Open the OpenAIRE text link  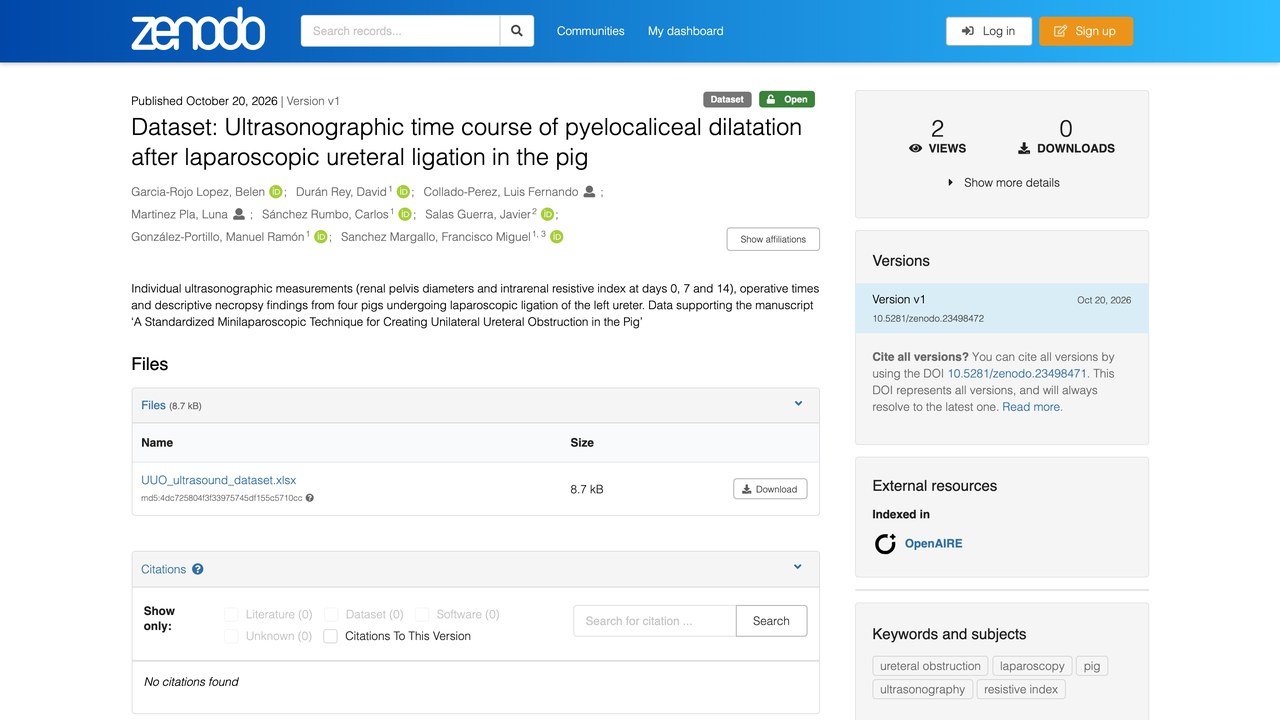pyautogui.click(x=934, y=544)
